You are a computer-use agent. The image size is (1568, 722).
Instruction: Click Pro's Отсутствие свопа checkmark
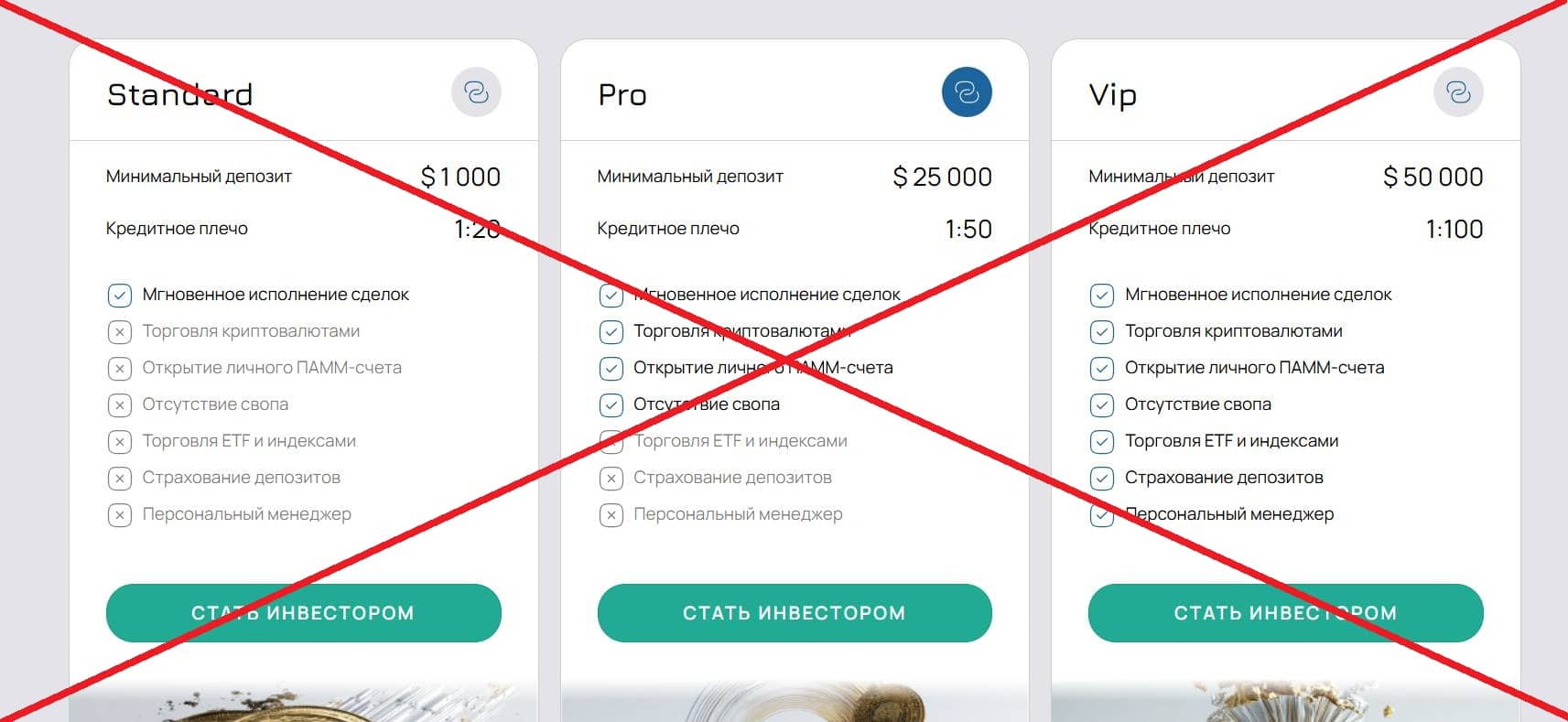[x=611, y=404]
